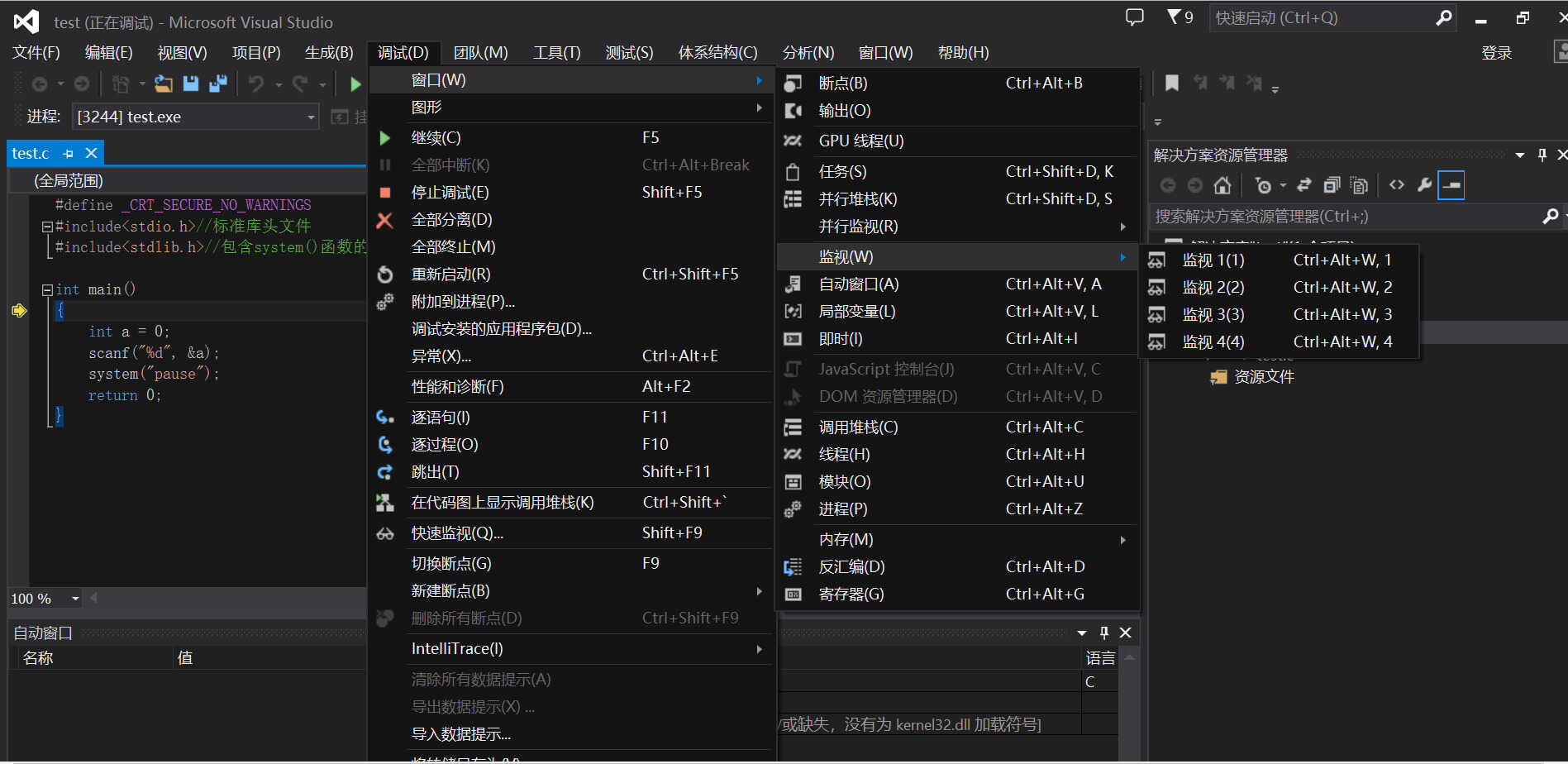Click the Sync with Active Document icon
Screen dimensions: 1568x764
point(1304,185)
